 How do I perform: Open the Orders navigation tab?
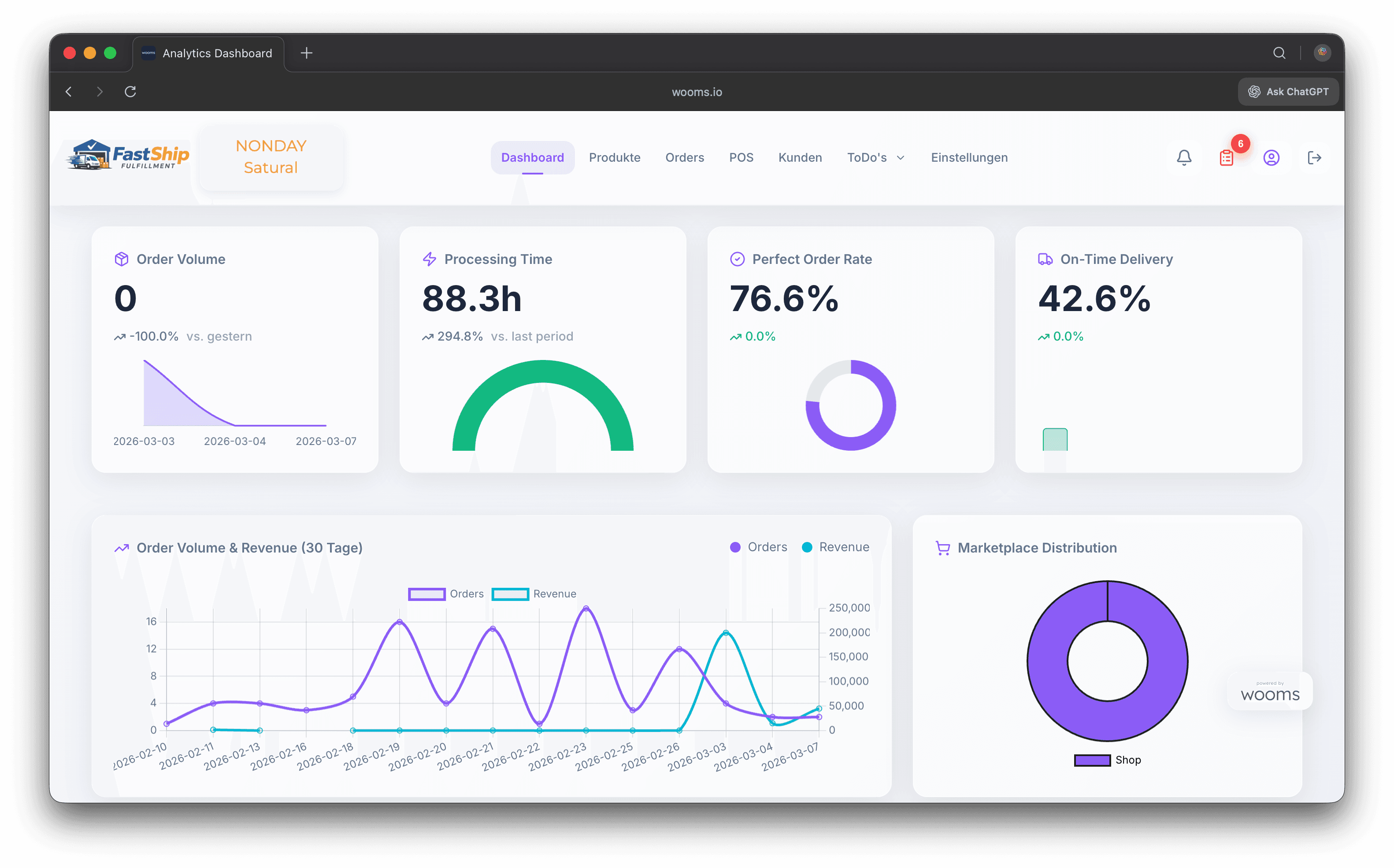[684, 157]
